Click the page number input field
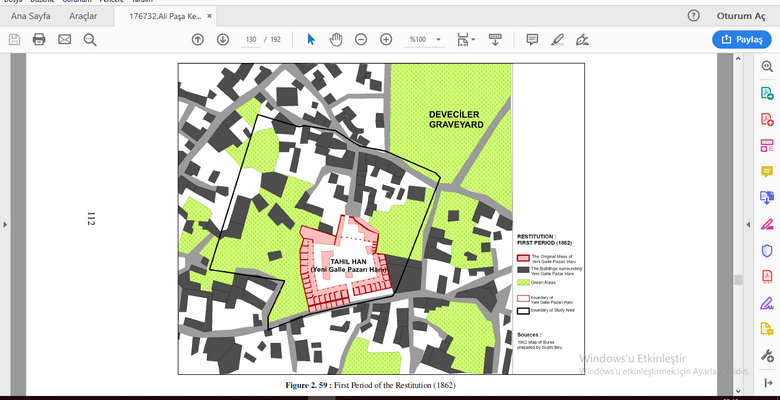780x400 pixels. coord(251,39)
